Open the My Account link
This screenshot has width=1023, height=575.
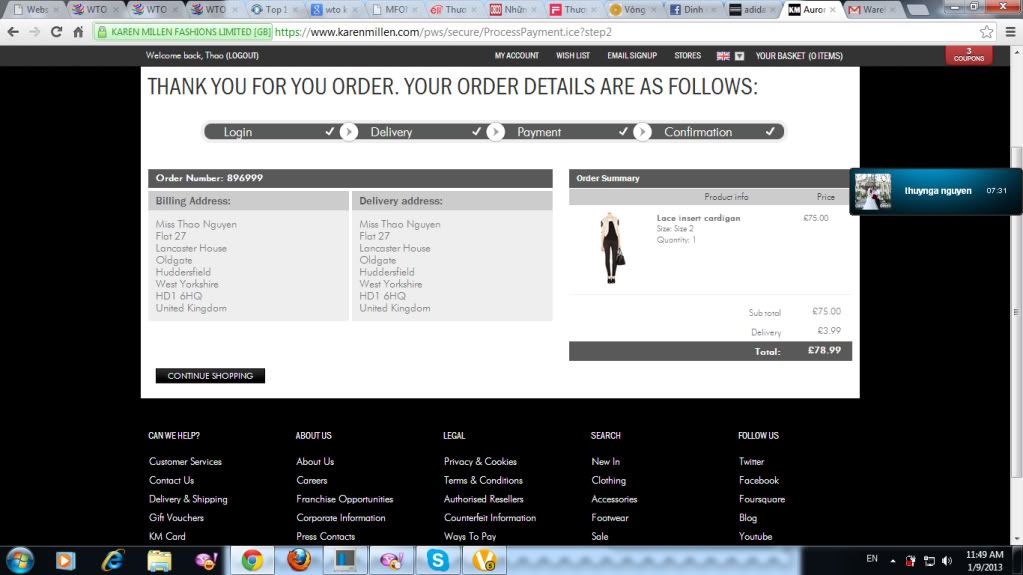tap(516, 56)
